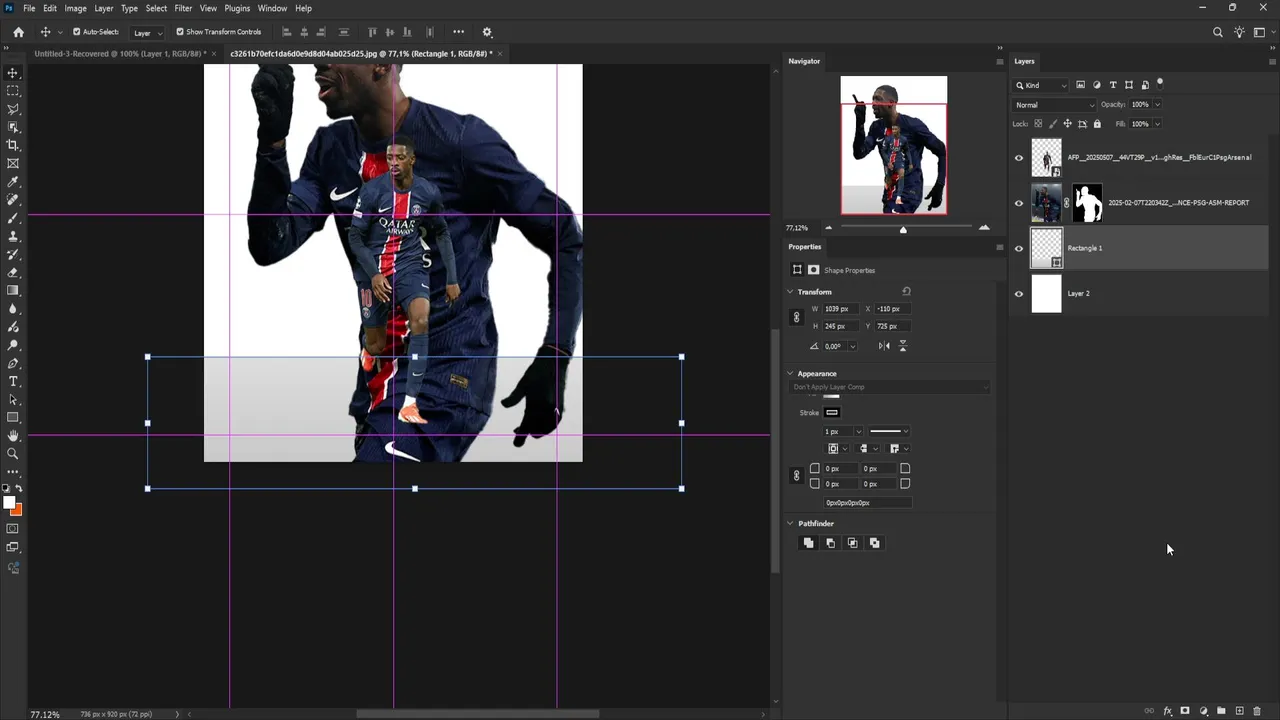
Task: Open the rotation angle dropdown
Action: pos(852,346)
